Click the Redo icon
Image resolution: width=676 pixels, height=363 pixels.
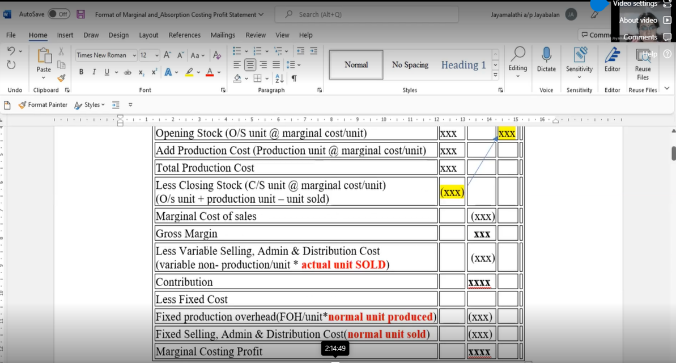(x=11, y=65)
